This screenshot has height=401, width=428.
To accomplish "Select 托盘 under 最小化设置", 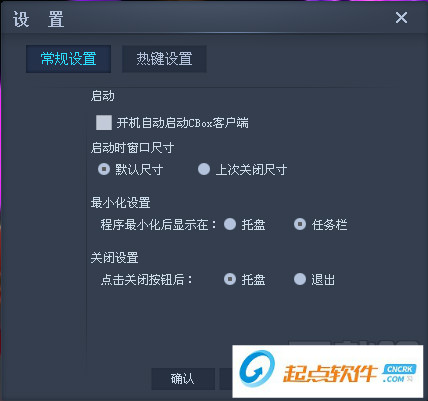I will [230, 224].
